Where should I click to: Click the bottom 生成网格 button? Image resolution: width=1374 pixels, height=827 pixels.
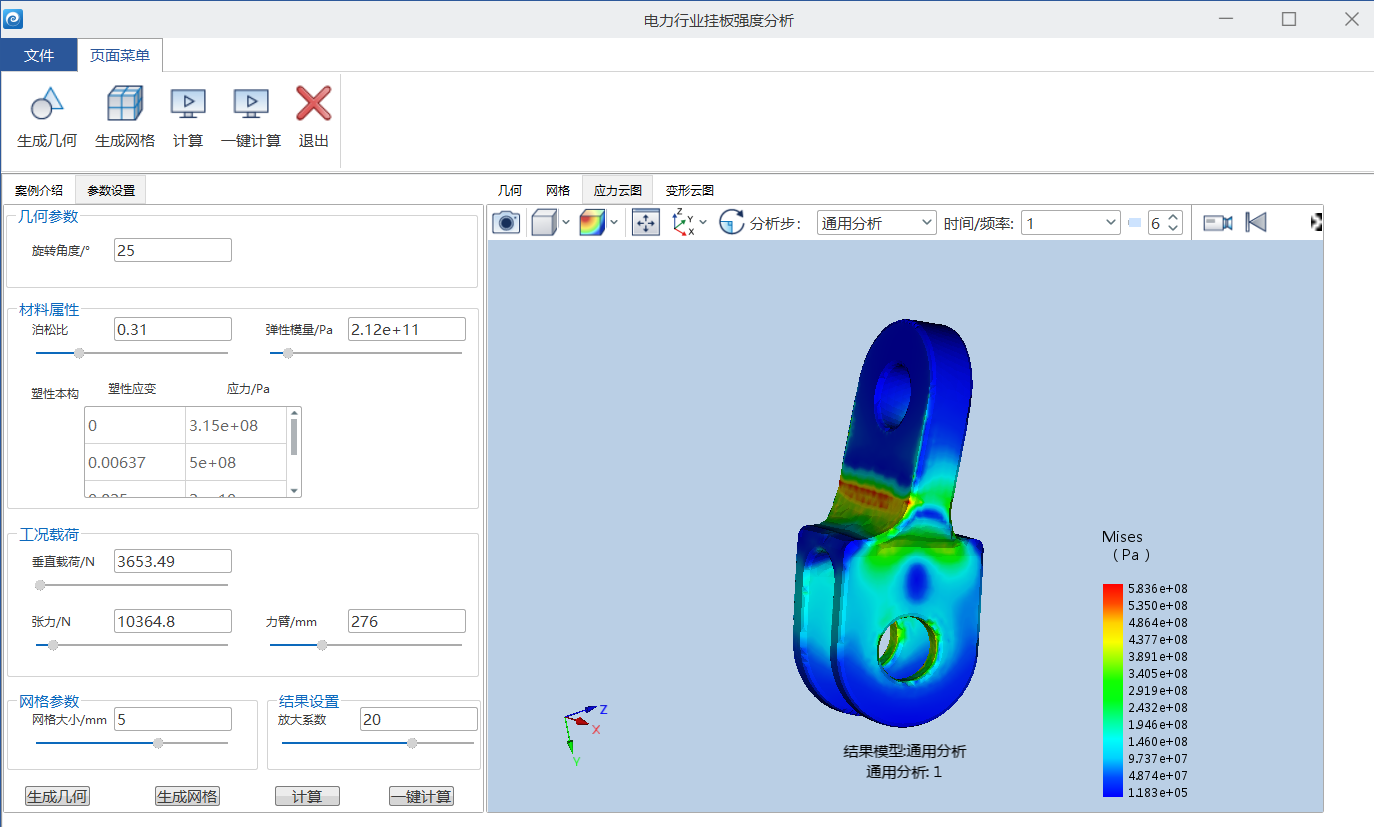tap(187, 797)
